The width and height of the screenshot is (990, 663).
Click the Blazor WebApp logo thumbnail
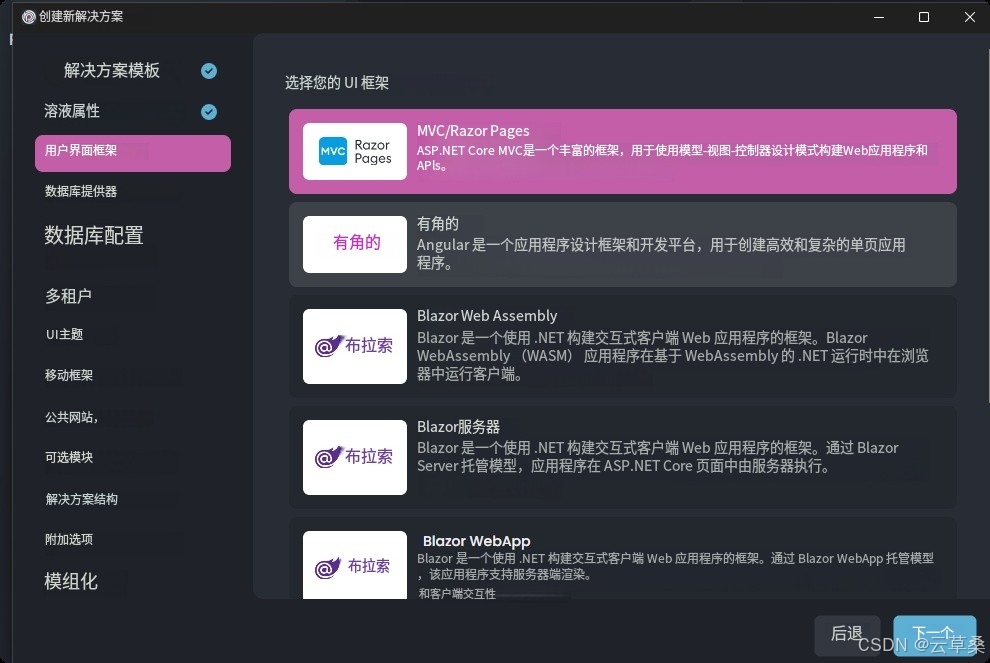(355, 565)
